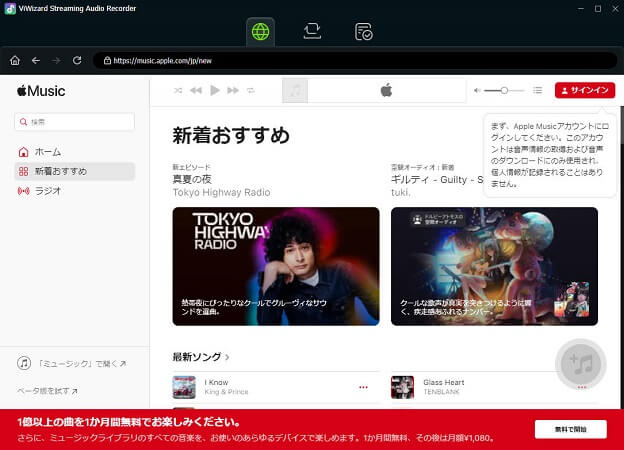
Task: Open Glass Heart cover art
Action: (402, 387)
